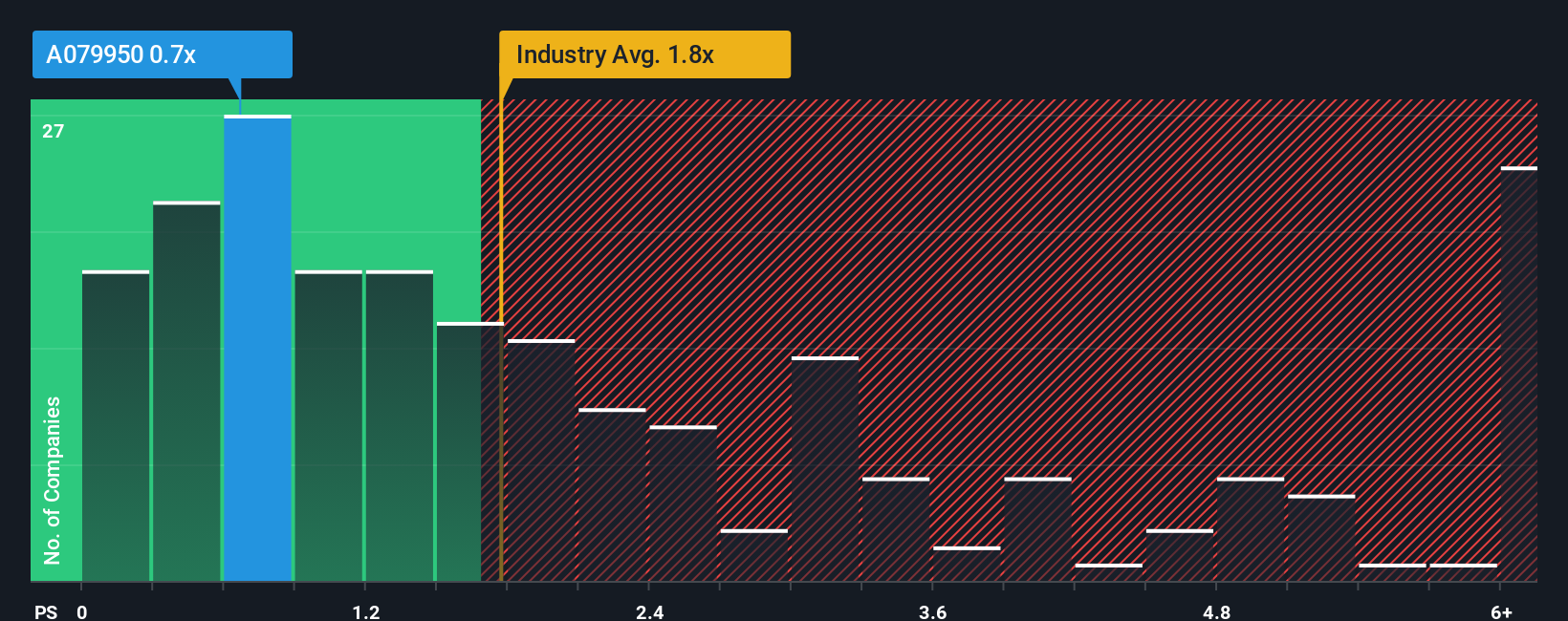Screen dimensions: 1568x621
Task: Click the Industry Avg. 1.8x yellow label
Action: tap(644, 54)
